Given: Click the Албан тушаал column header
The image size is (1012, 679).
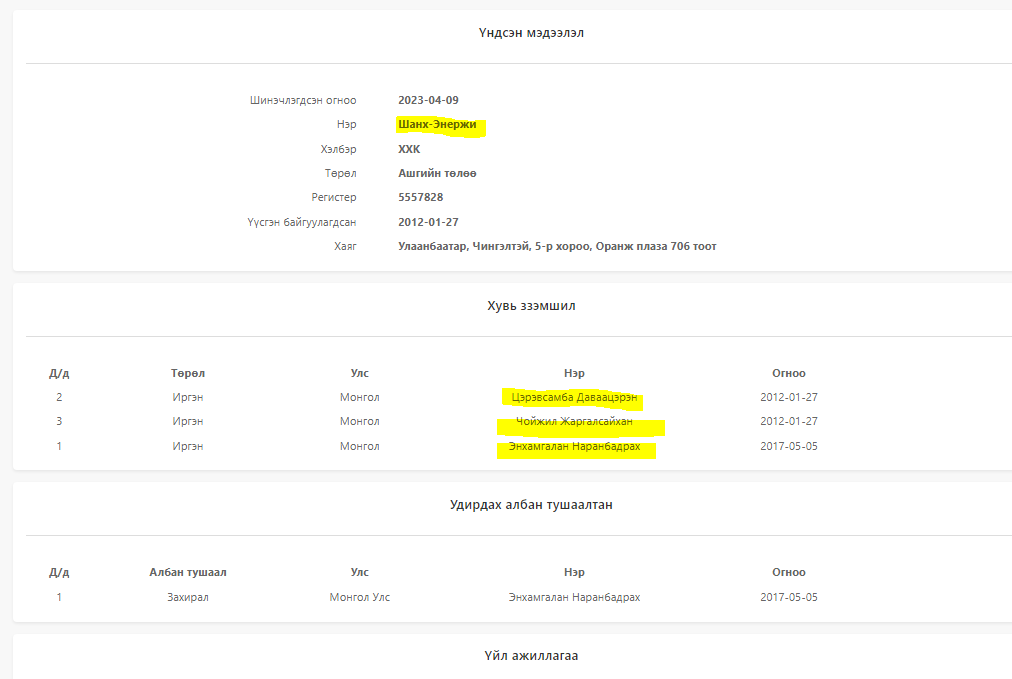Looking at the screenshot, I should click(187, 573).
